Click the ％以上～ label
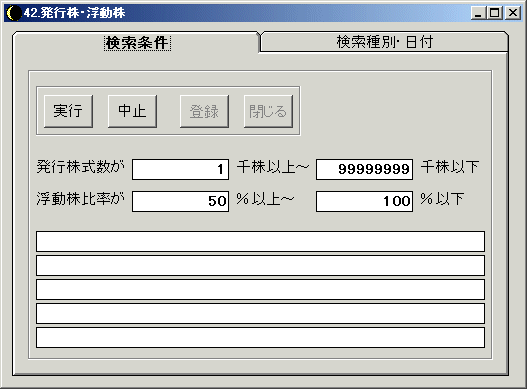 265,199
